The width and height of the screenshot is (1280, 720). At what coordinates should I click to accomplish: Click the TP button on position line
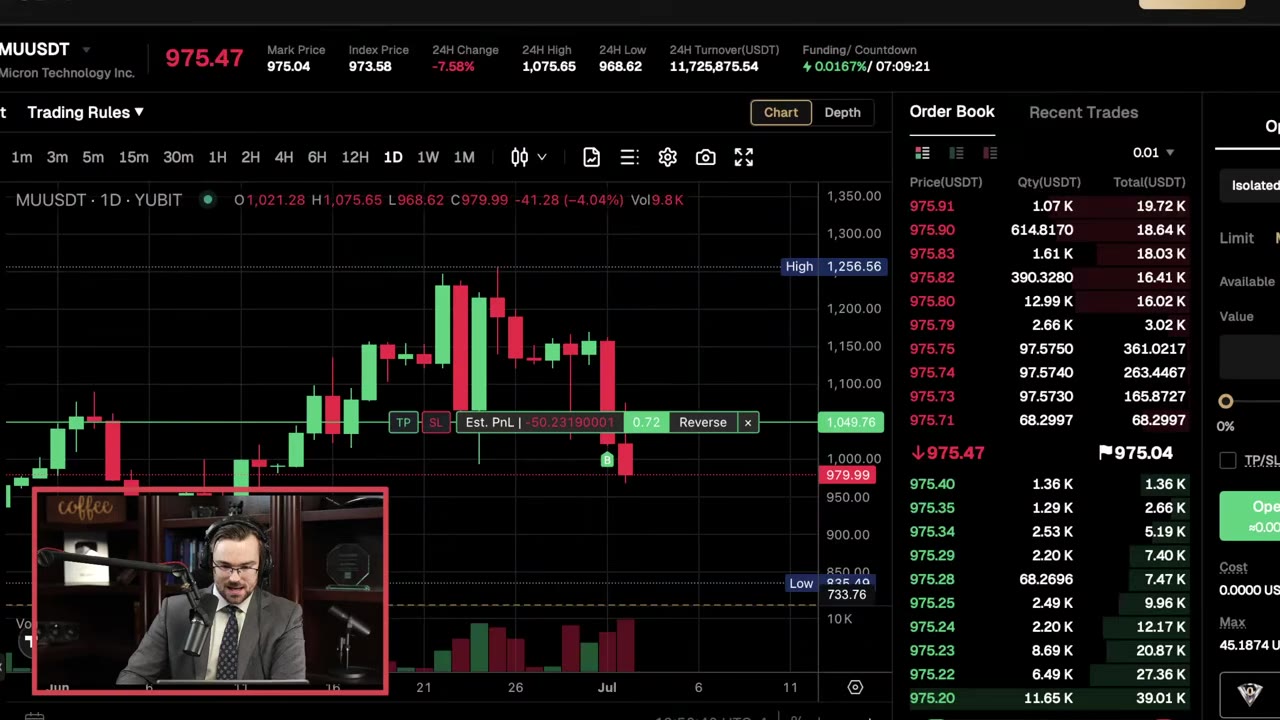click(403, 422)
